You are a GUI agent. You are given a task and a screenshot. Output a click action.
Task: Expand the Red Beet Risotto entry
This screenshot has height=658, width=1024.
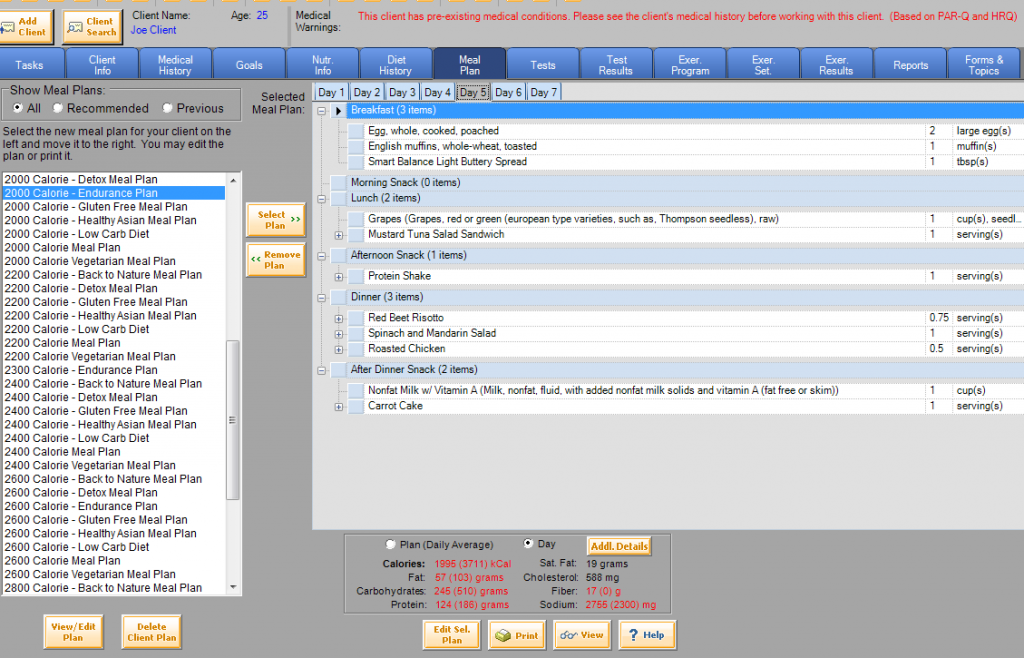point(339,318)
